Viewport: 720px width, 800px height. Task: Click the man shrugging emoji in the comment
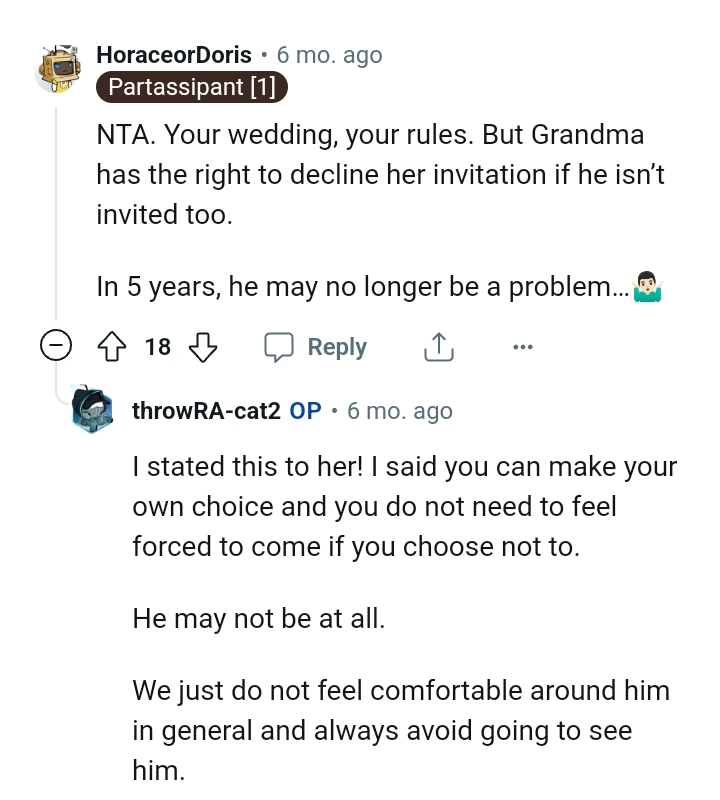tap(646, 287)
